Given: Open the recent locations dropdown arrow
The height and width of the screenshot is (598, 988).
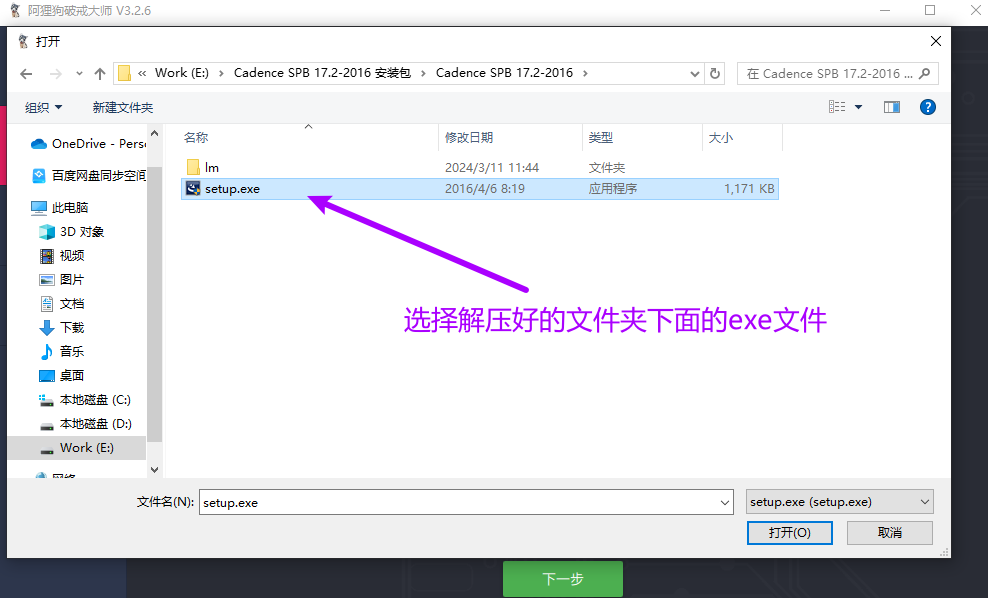Looking at the screenshot, I should pyautogui.click(x=79, y=74).
